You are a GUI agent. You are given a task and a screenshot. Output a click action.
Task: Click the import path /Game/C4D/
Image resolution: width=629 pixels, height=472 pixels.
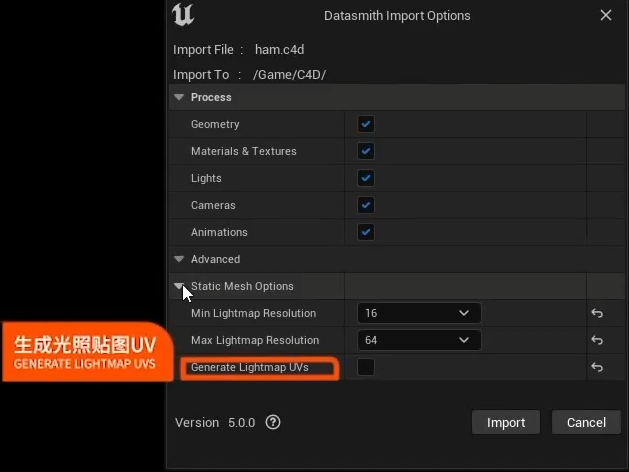click(289, 75)
